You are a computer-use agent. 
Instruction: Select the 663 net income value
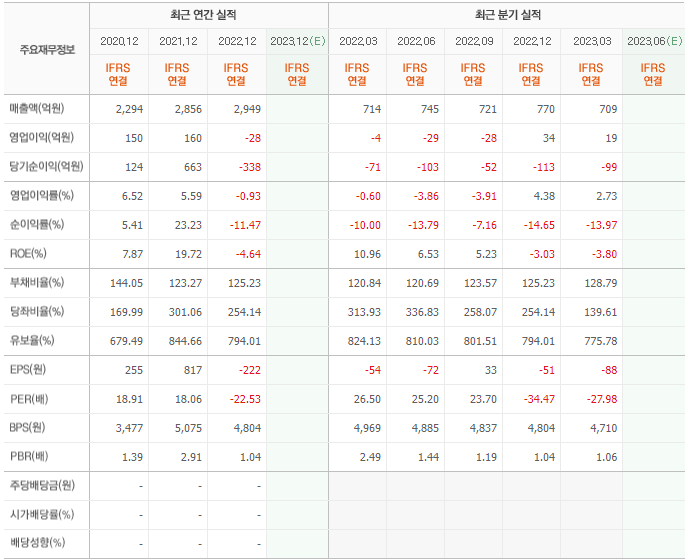tap(193, 167)
